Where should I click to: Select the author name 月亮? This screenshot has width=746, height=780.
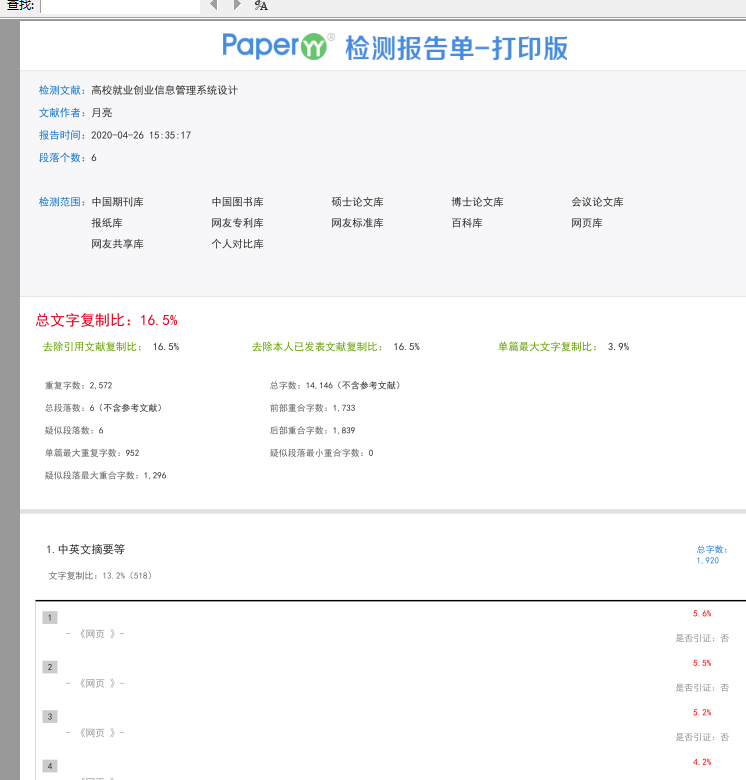click(101, 113)
